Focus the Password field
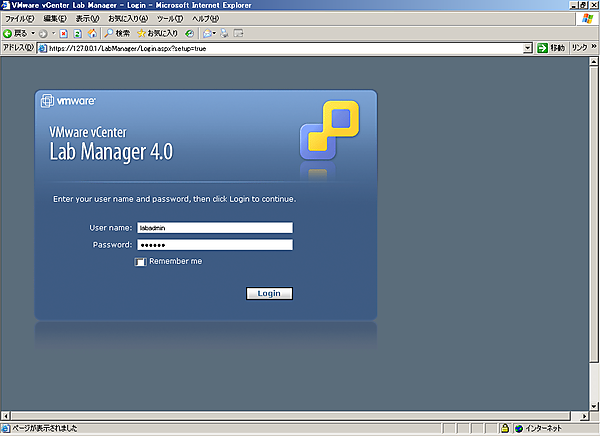The image size is (600, 436). [214, 245]
